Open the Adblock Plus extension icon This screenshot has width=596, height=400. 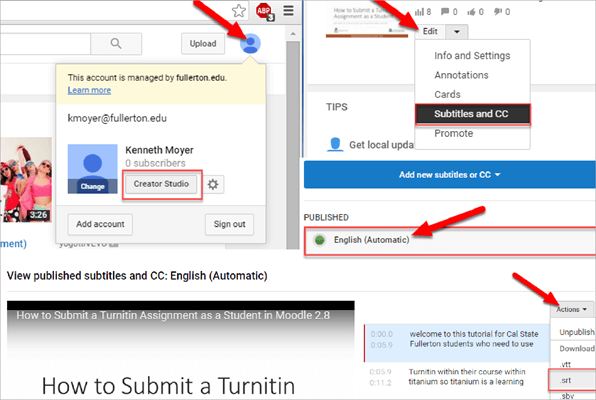click(x=264, y=11)
